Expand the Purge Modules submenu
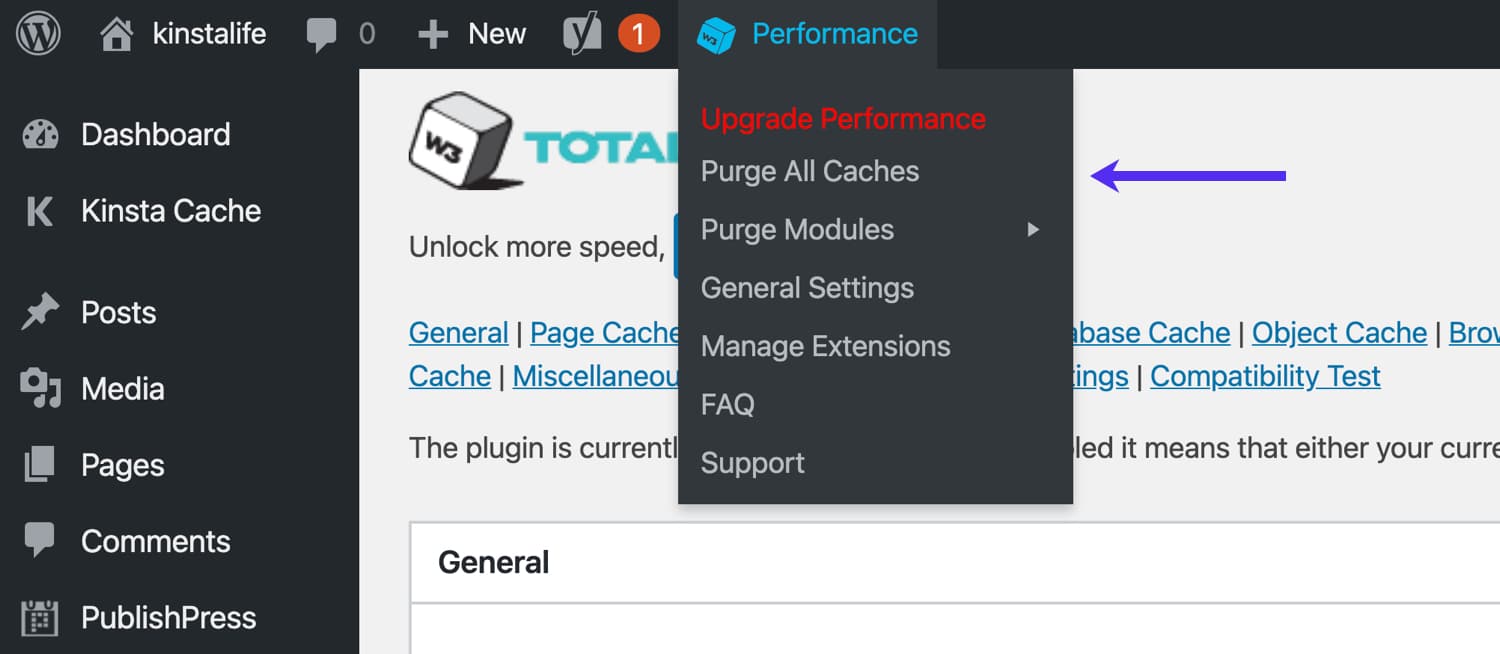Image resolution: width=1500 pixels, height=654 pixels. pos(797,229)
